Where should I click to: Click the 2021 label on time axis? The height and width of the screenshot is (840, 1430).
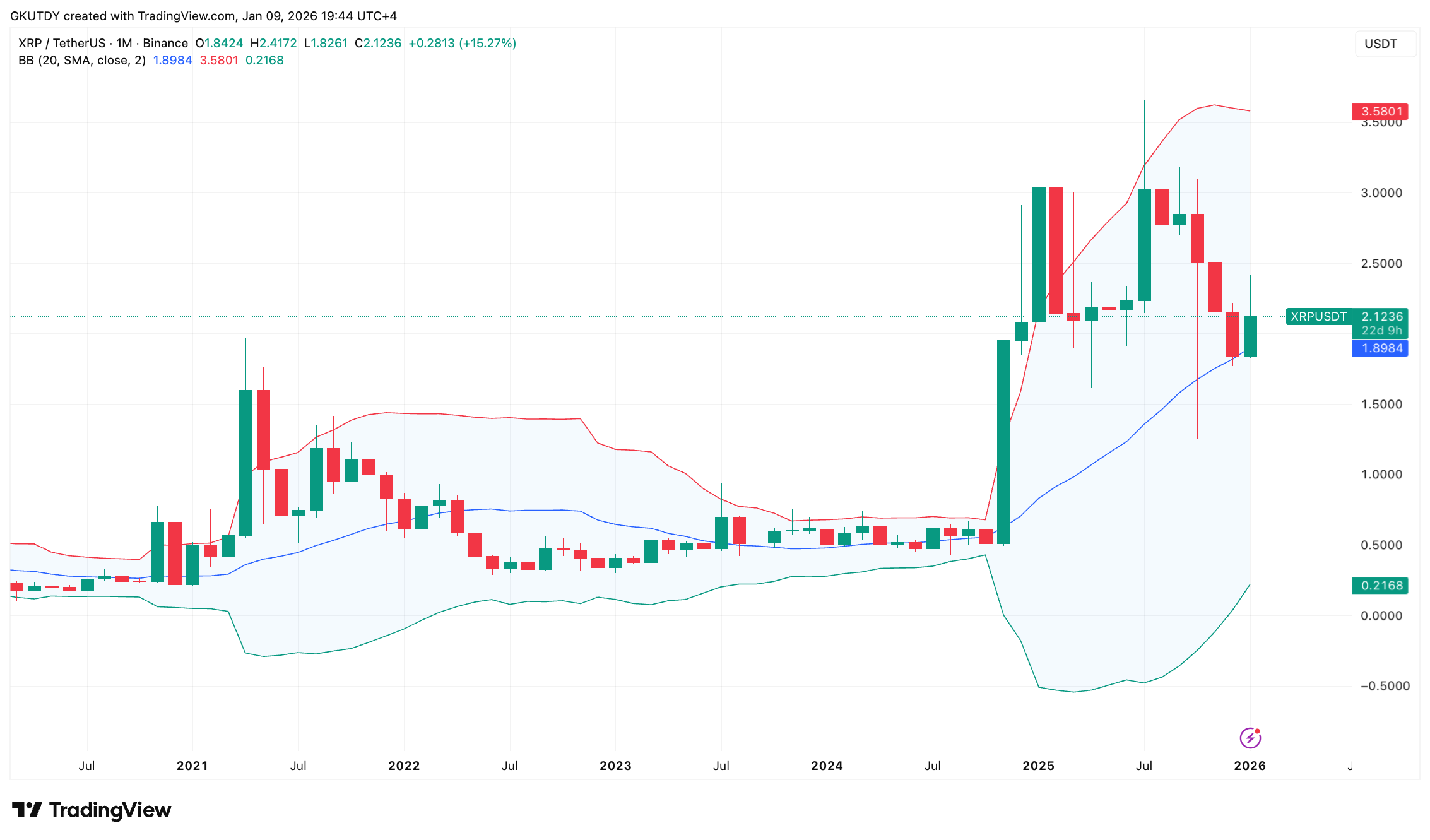coord(192,766)
